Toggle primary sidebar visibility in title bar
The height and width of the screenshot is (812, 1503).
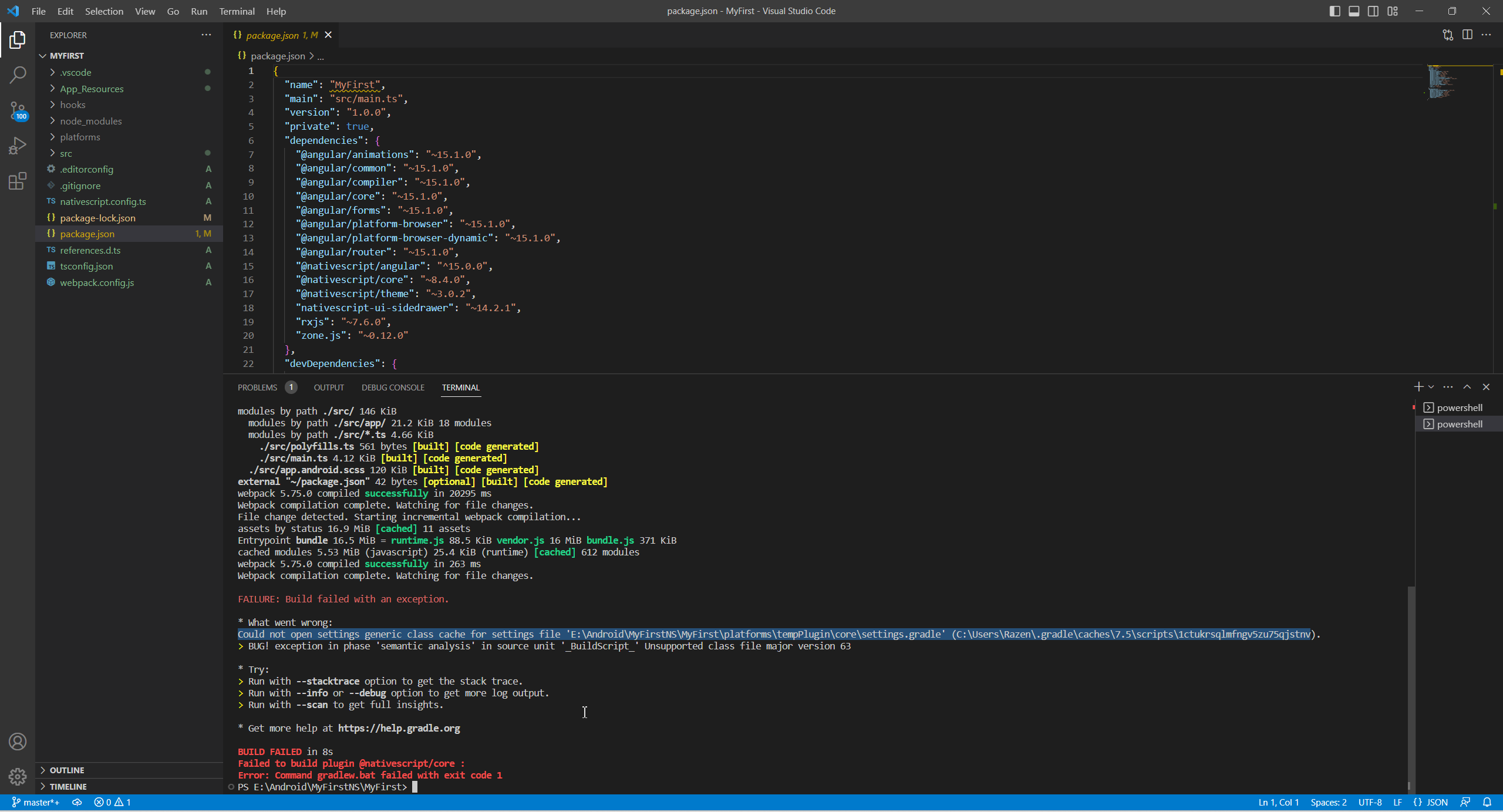1334,11
